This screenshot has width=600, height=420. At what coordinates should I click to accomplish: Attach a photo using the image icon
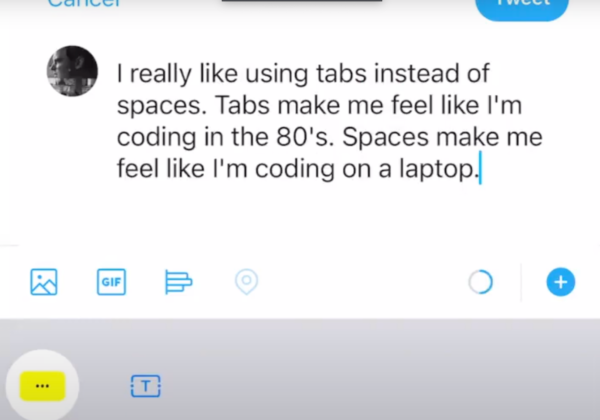[x=44, y=282]
